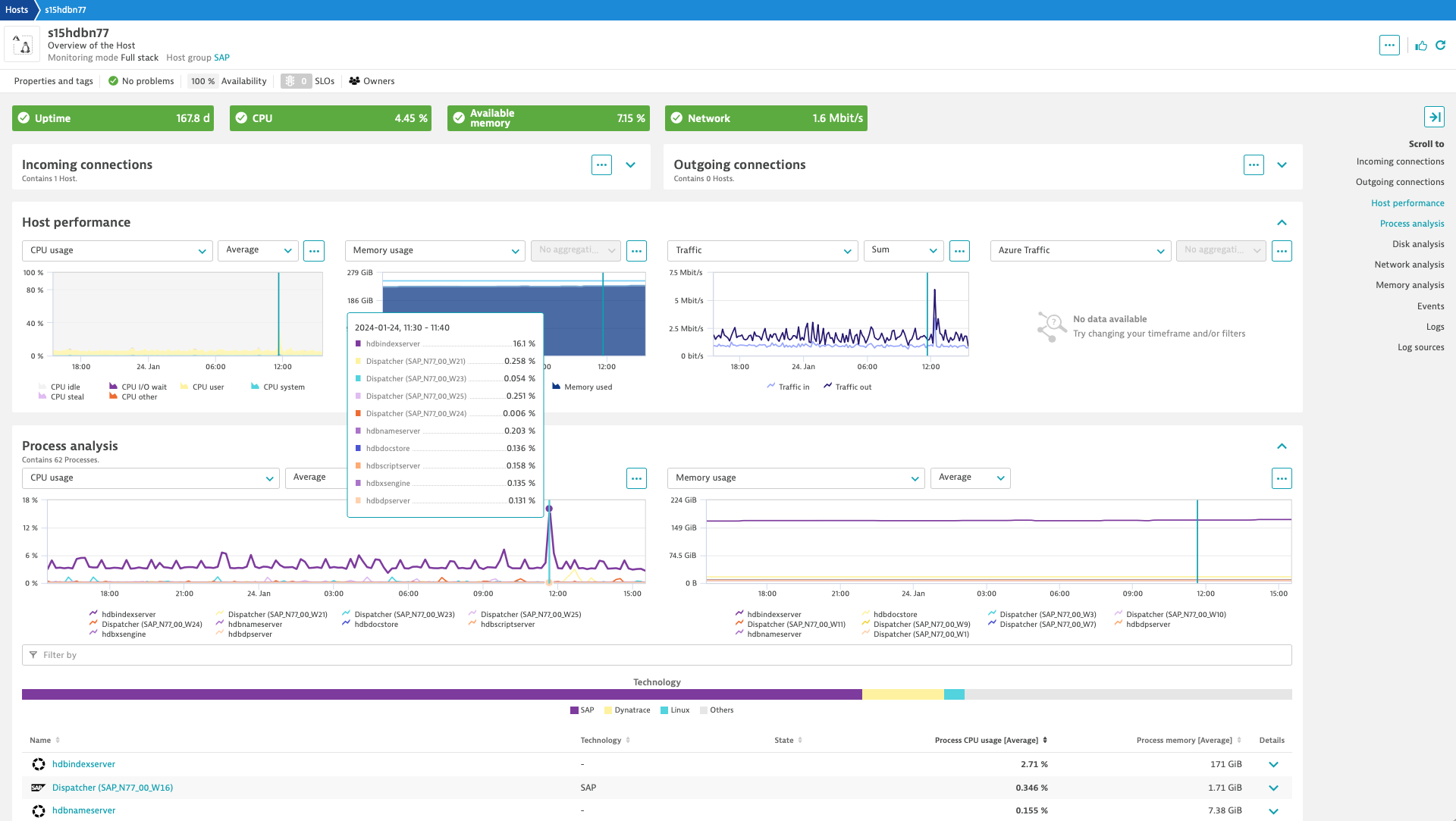Give feedback with the thumbs-up icon
The width and height of the screenshot is (1456, 821).
pos(1420,45)
